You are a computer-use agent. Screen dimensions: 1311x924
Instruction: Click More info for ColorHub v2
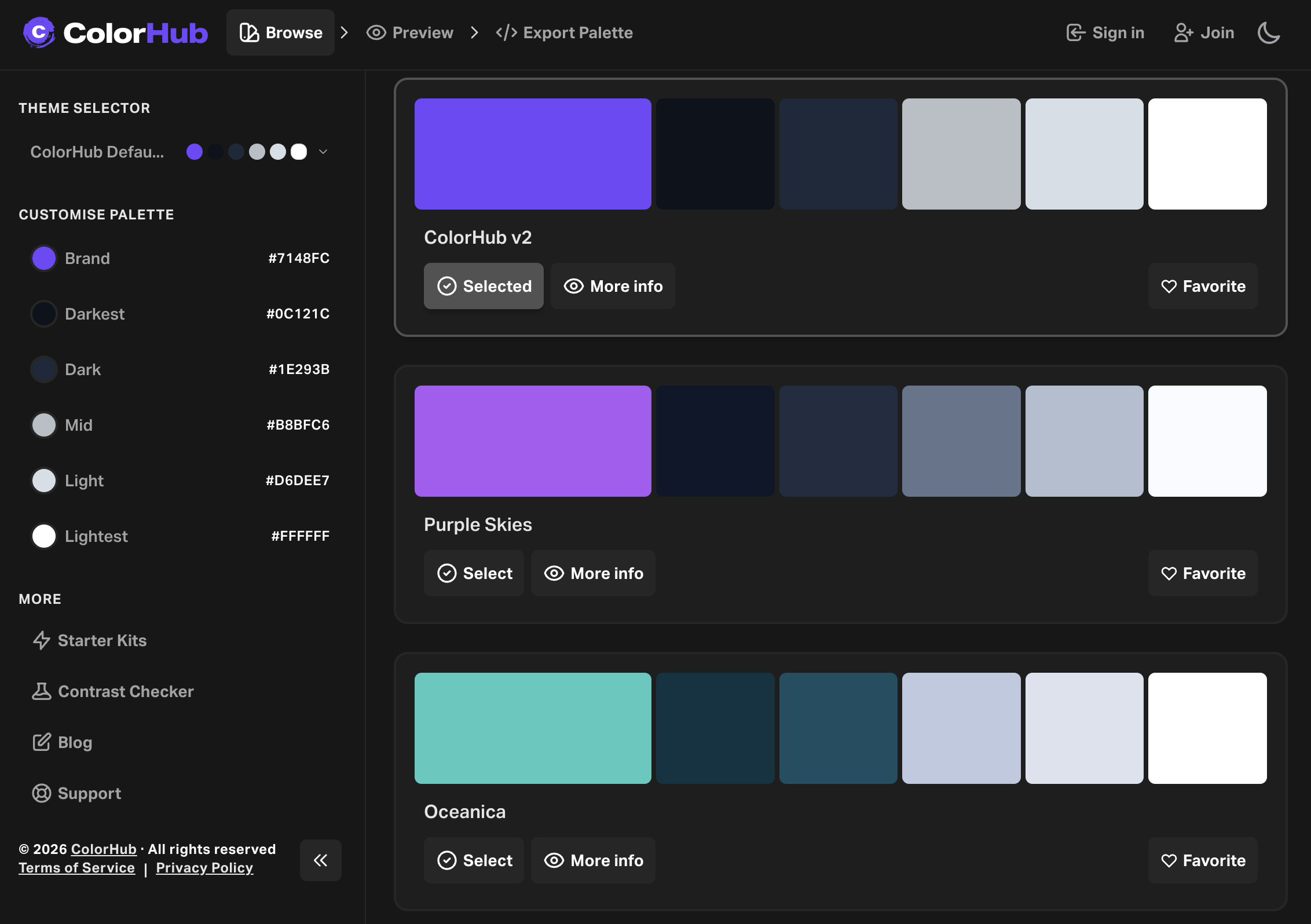click(x=613, y=286)
